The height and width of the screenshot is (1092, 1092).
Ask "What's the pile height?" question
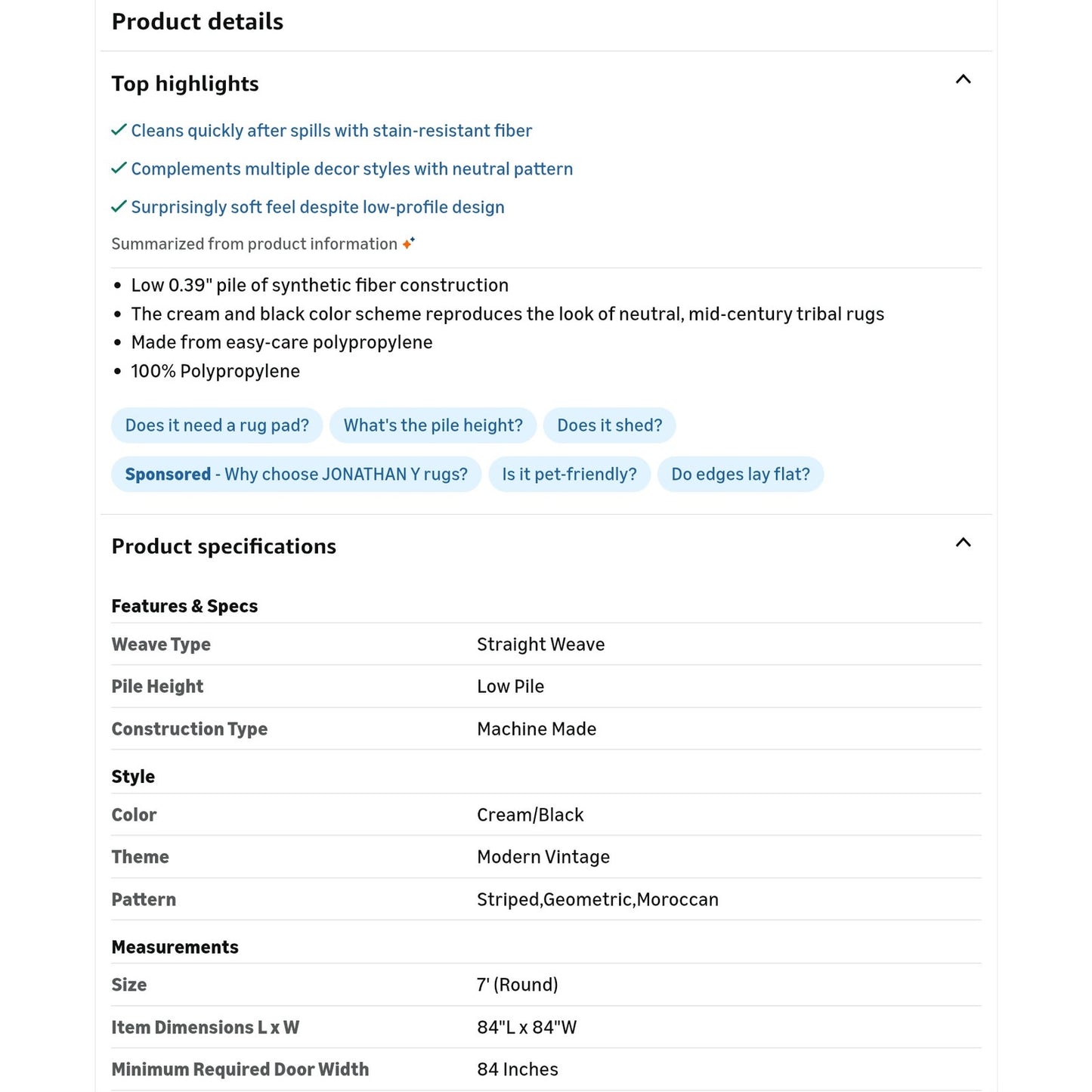433,425
